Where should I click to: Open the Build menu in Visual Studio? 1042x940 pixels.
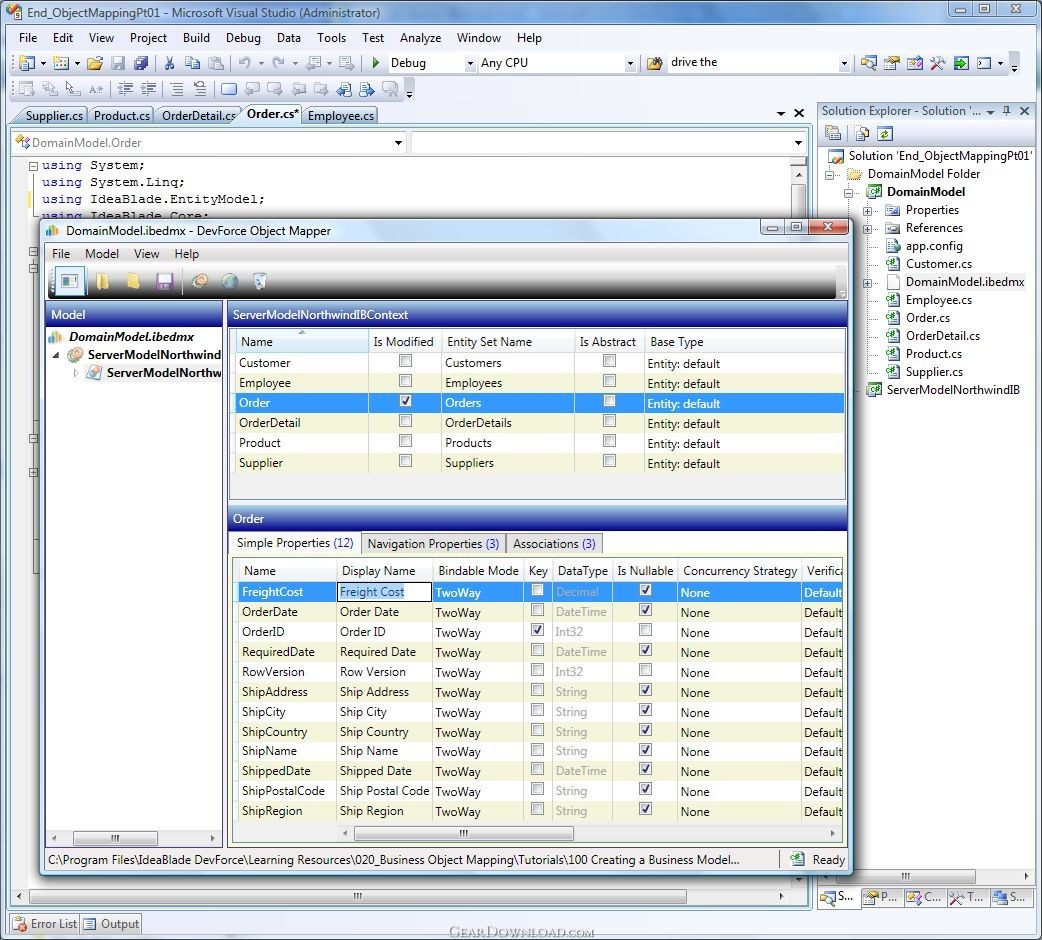click(196, 38)
